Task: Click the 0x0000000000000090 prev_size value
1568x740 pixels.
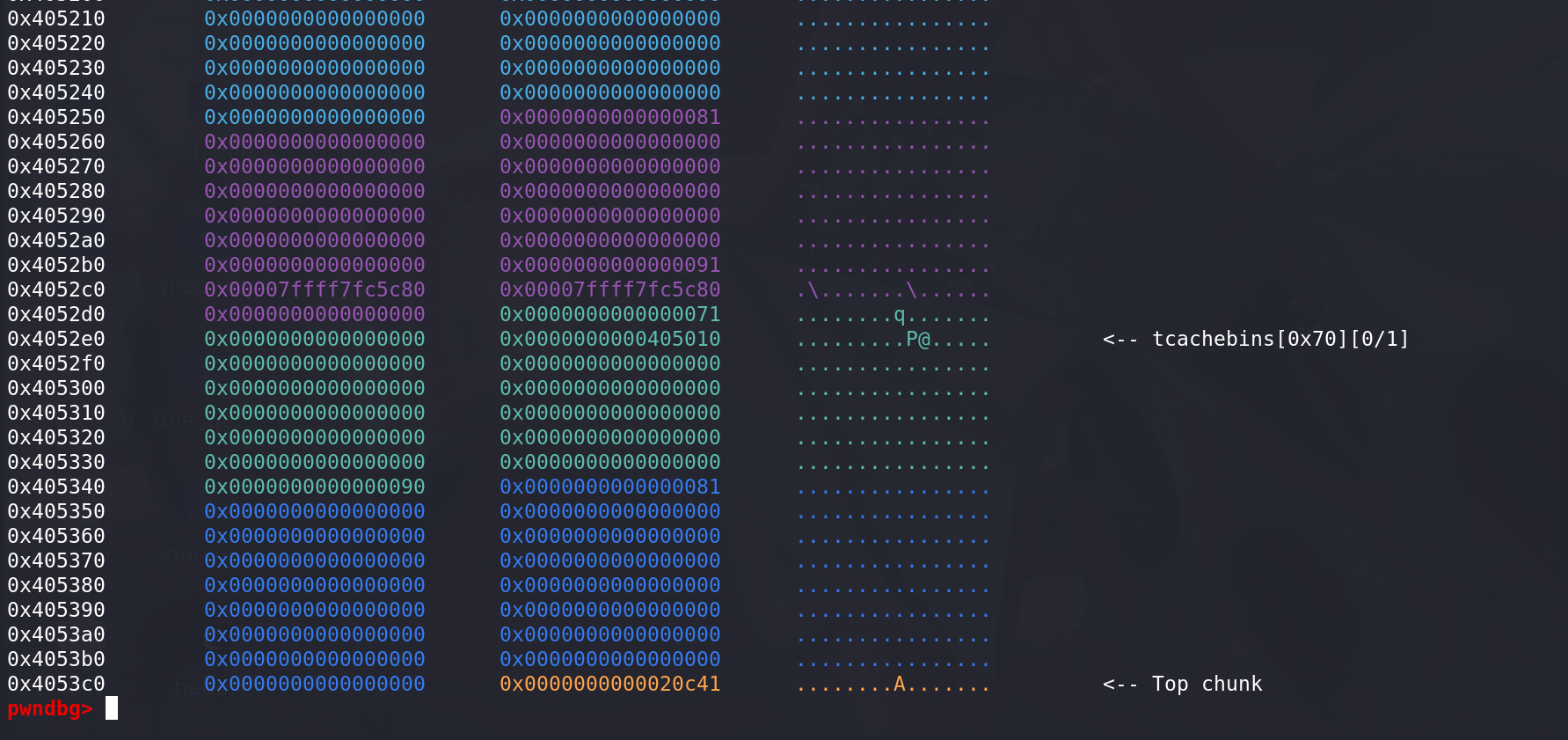Action: coord(315,487)
